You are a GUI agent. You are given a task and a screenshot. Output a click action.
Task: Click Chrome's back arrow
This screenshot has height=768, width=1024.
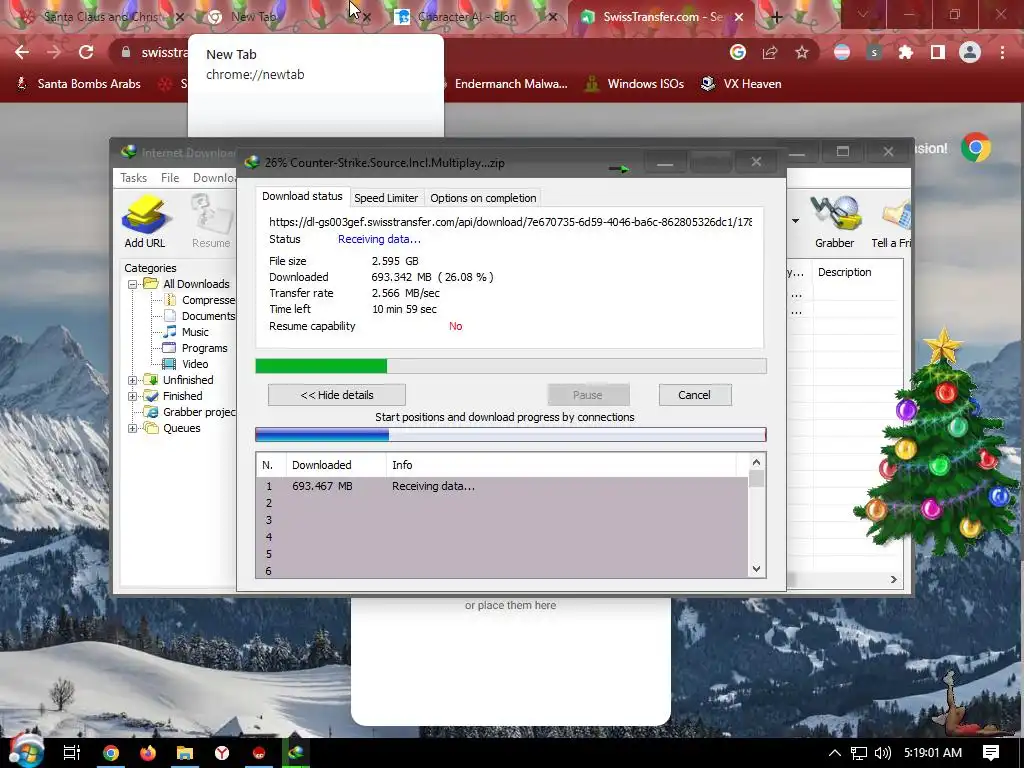[22, 52]
